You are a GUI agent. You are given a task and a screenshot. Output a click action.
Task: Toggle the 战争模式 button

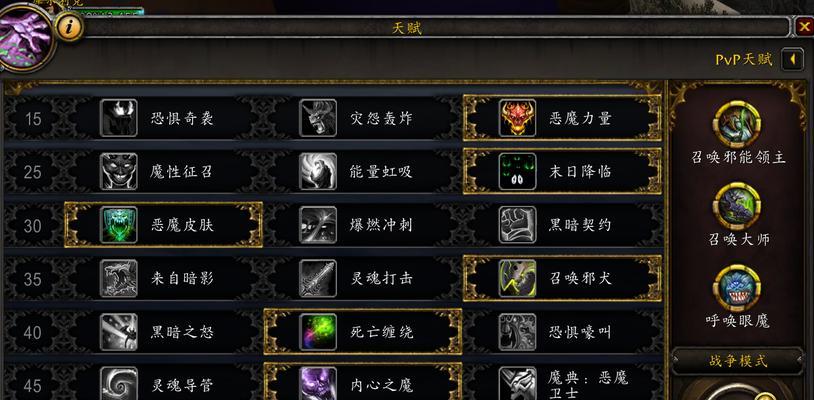(x=738, y=361)
